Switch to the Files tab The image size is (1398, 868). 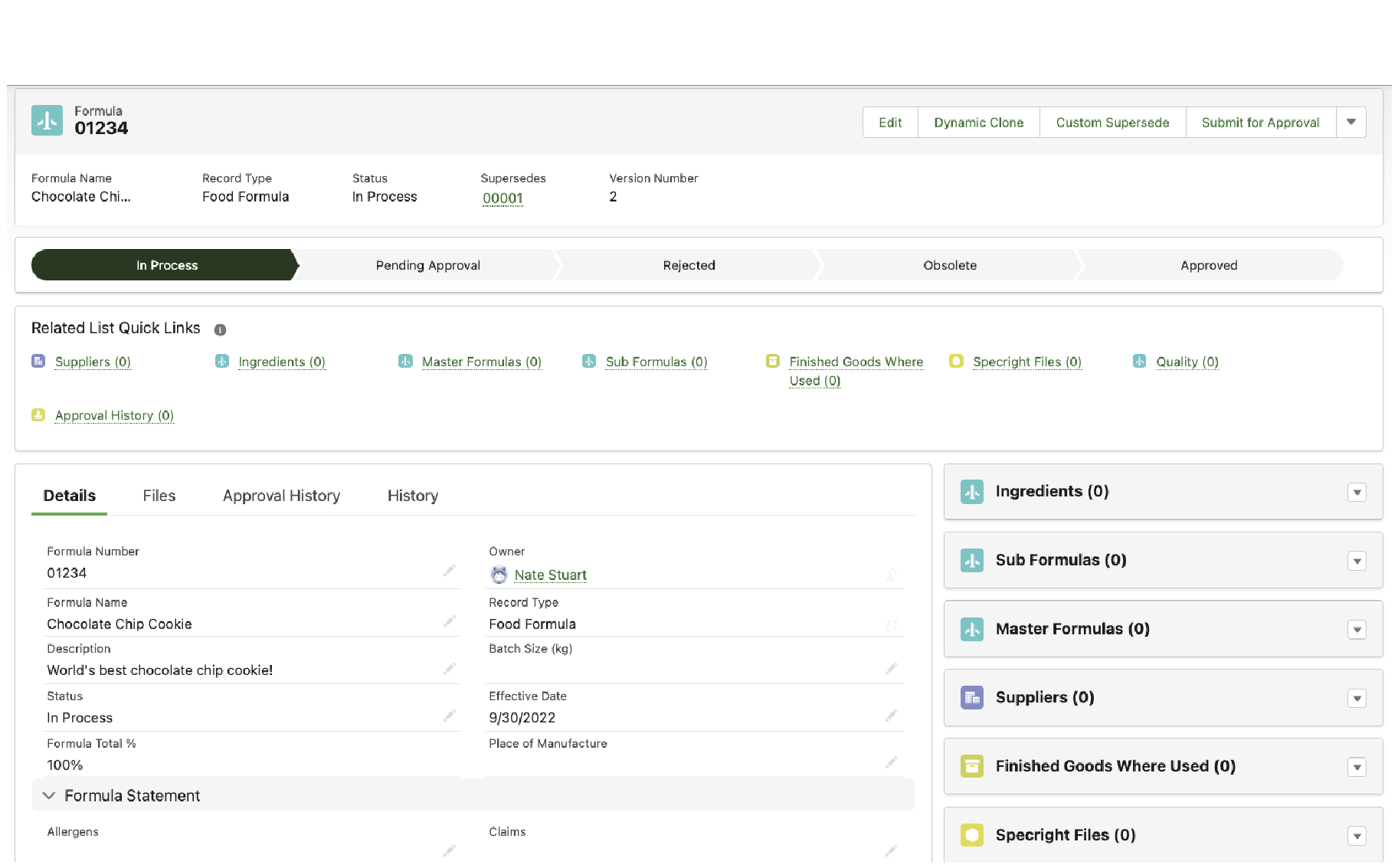(159, 496)
